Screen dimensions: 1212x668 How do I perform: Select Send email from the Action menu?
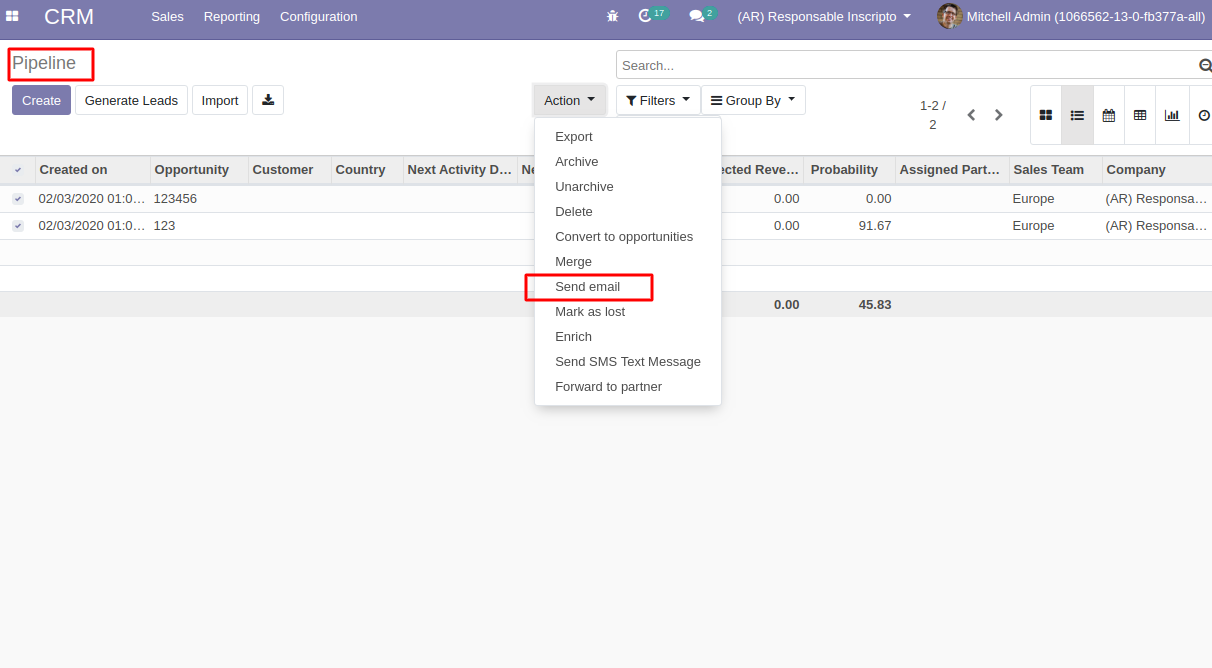coord(589,287)
